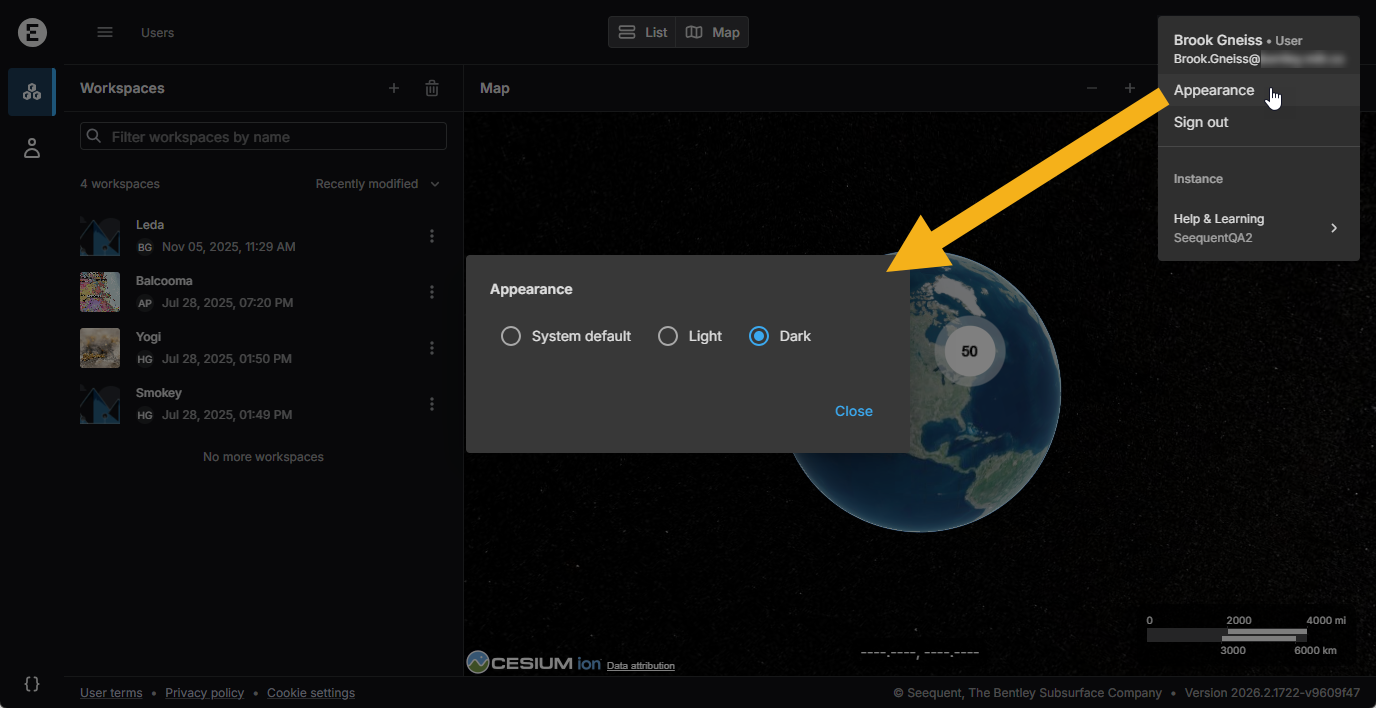Close the Appearance dialog
The height and width of the screenshot is (708, 1376).
tap(853, 411)
